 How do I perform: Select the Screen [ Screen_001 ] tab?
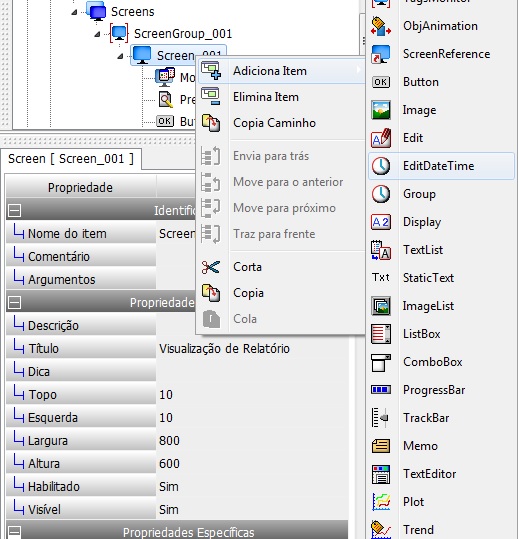(71, 159)
